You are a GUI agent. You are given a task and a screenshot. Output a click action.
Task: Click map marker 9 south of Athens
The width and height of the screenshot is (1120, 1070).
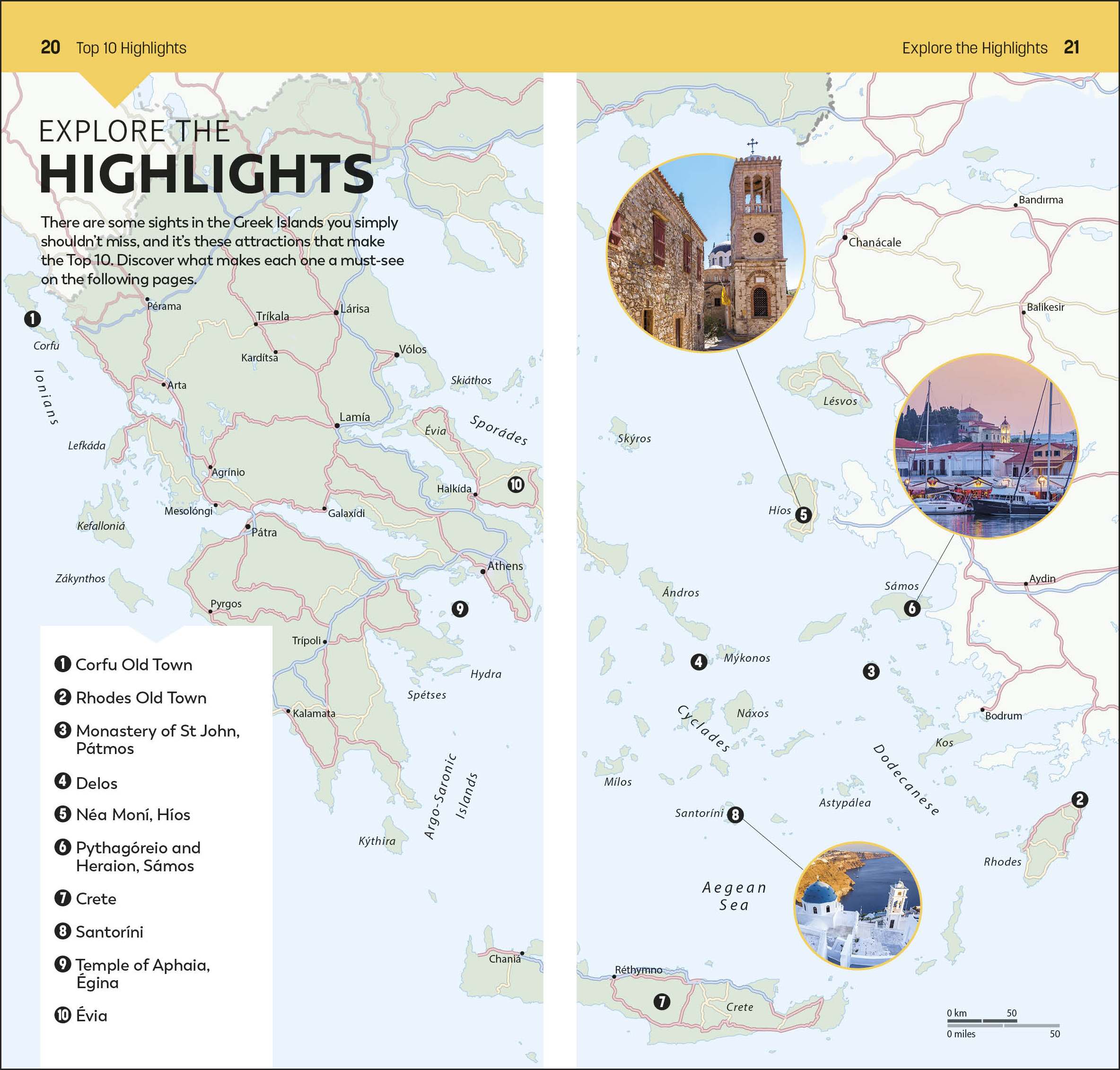tap(460, 609)
